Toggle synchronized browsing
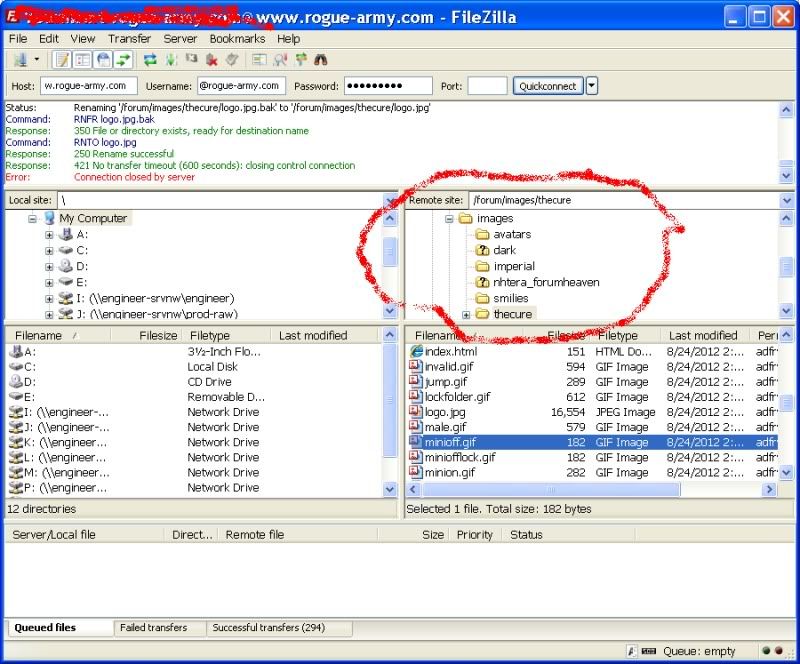The height and width of the screenshot is (664, 800). (x=301, y=60)
